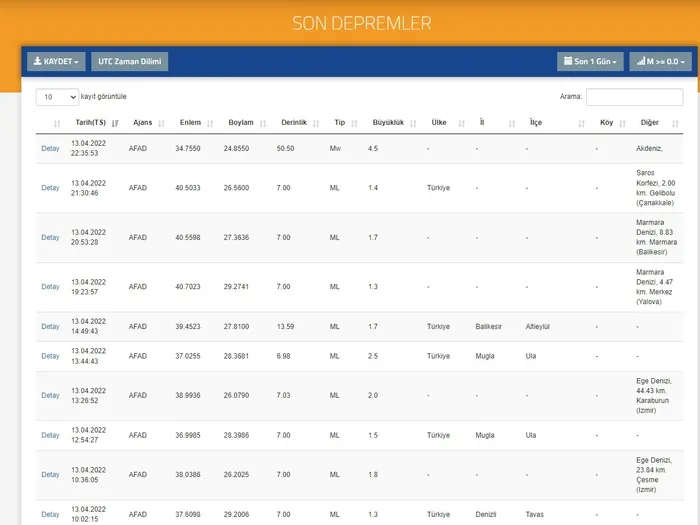Click the UTC Zaman Dilimi button
This screenshot has height=525, width=700.
tap(130, 62)
